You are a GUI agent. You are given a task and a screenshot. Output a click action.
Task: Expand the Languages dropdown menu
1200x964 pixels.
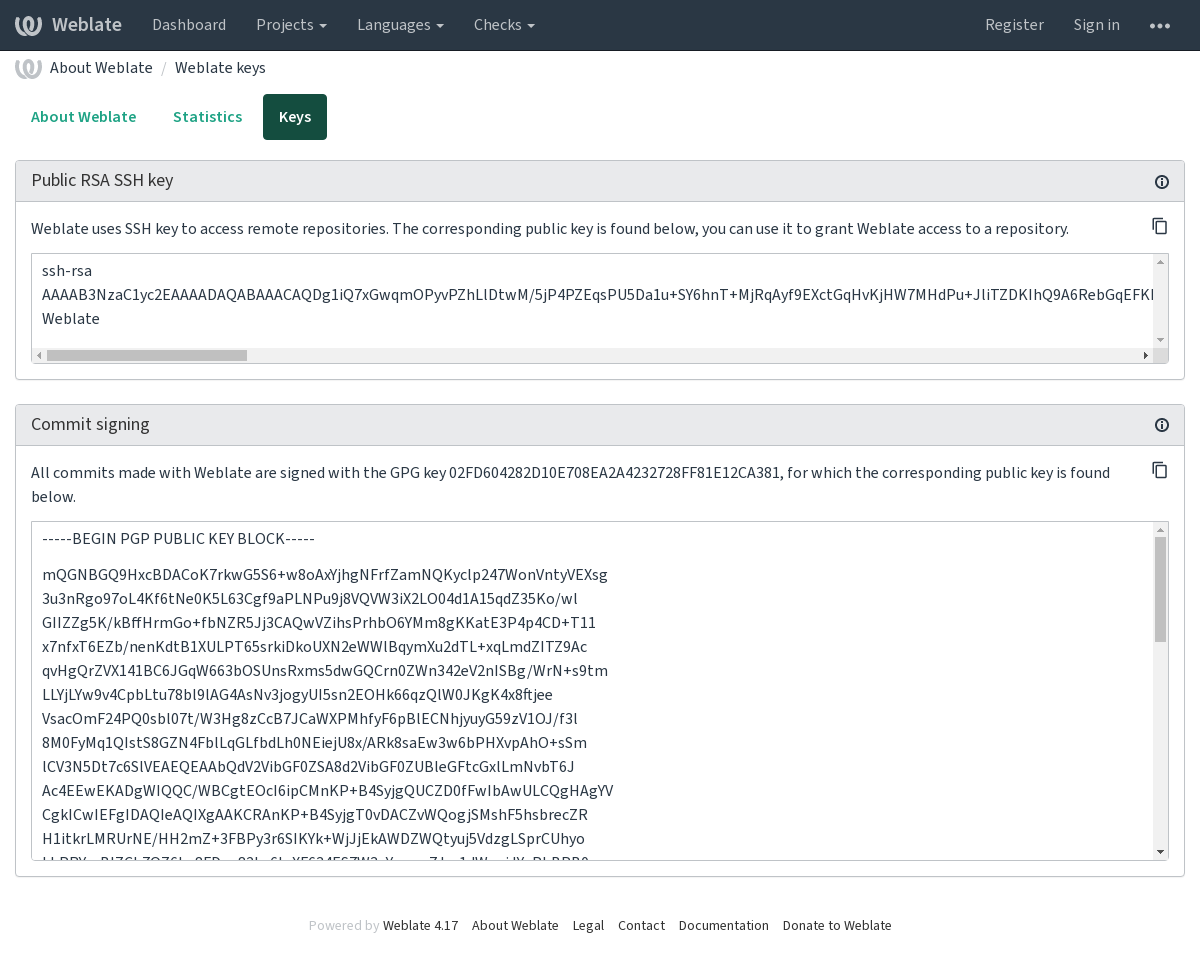coord(400,25)
